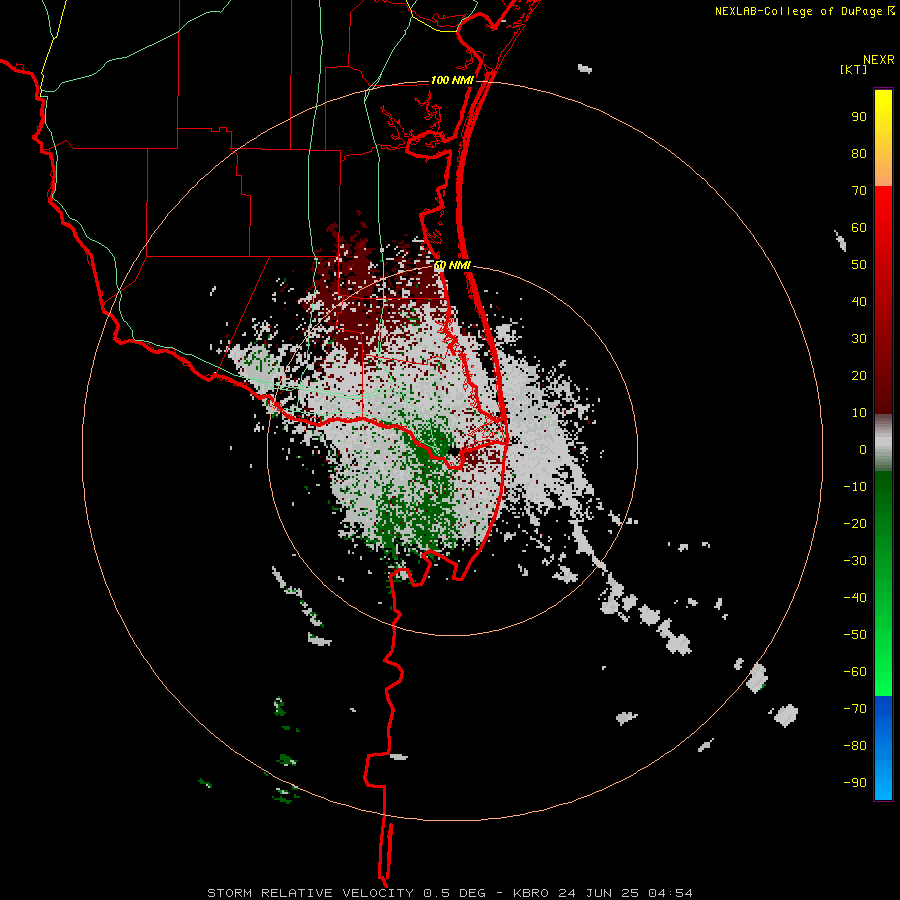Click the NEXR label above color scale
Image resolution: width=900 pixels, height=900 pixels.
879,60
